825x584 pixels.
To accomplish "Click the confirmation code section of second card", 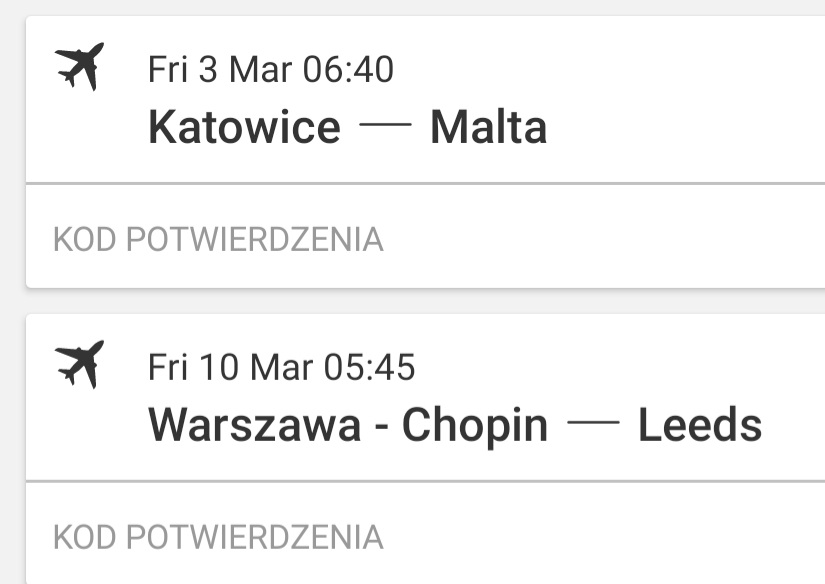I will tap(426, 533).
